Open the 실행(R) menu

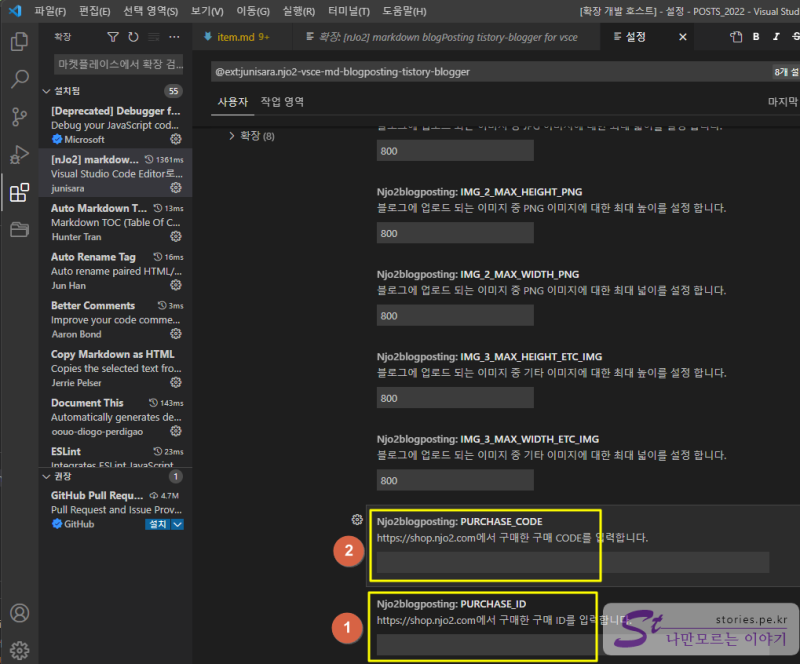pyautogui.click(x=298, y=11)
